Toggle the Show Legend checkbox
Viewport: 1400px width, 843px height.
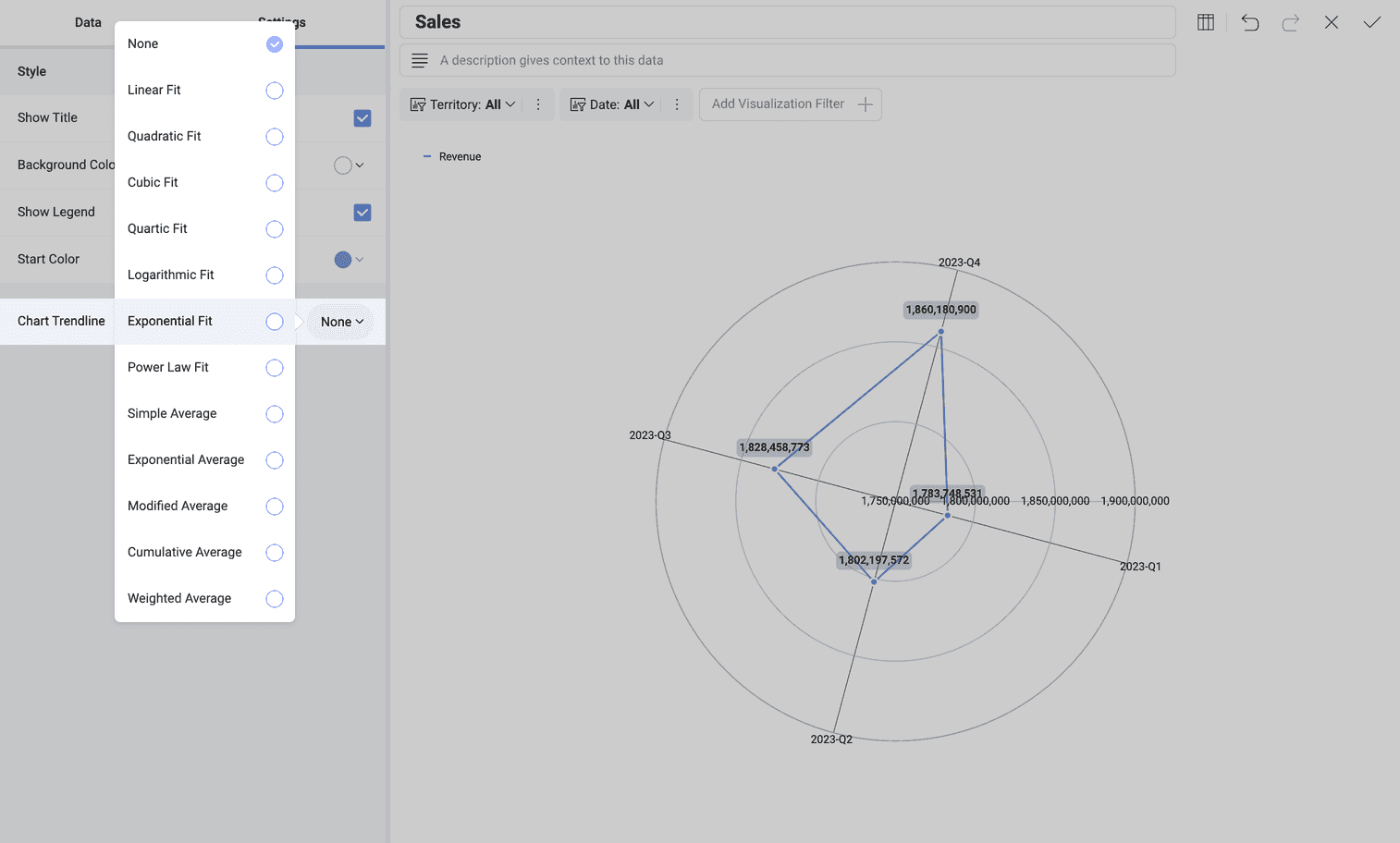pos(362,213)
